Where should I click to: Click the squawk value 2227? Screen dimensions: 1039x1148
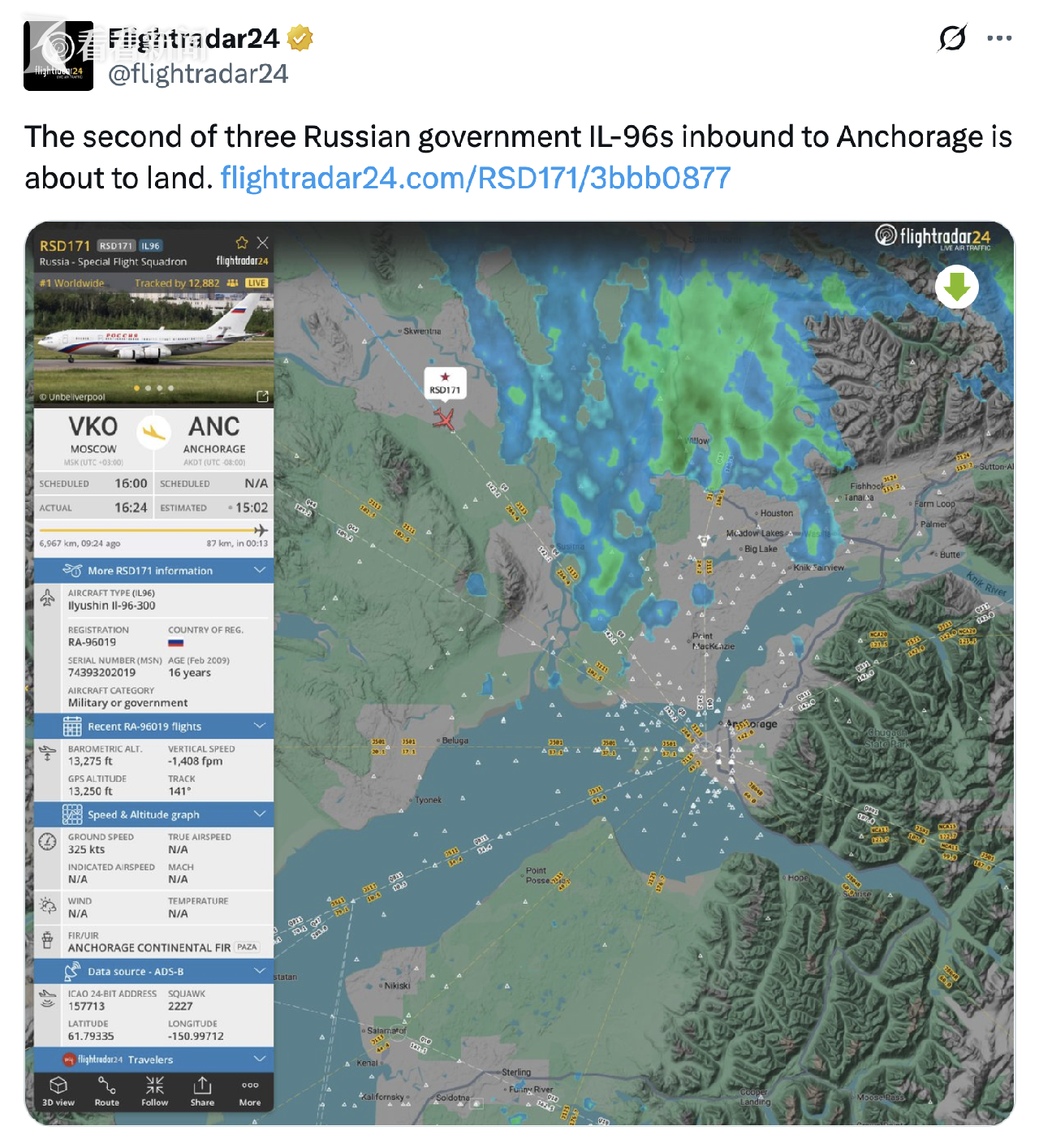click(x=180, y=1006)
